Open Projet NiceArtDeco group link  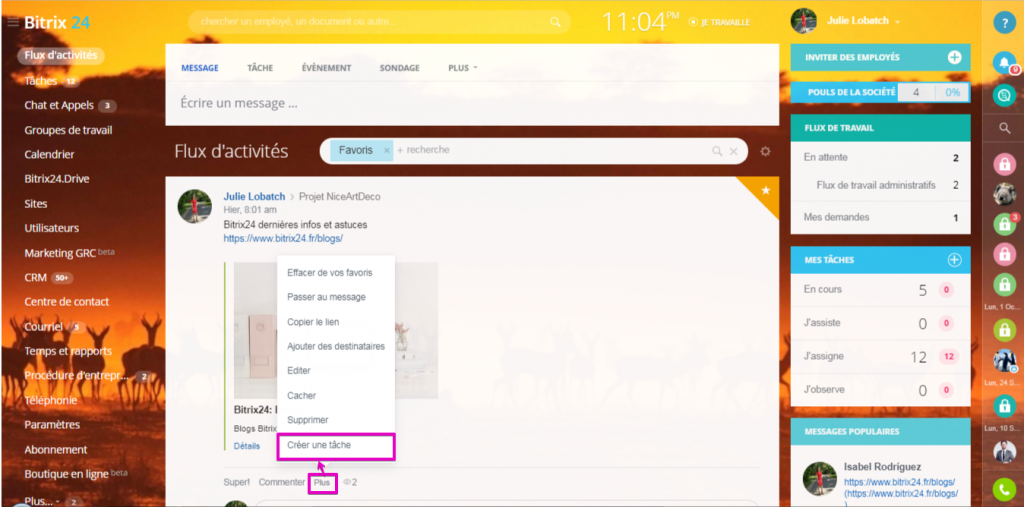point(340,197)
